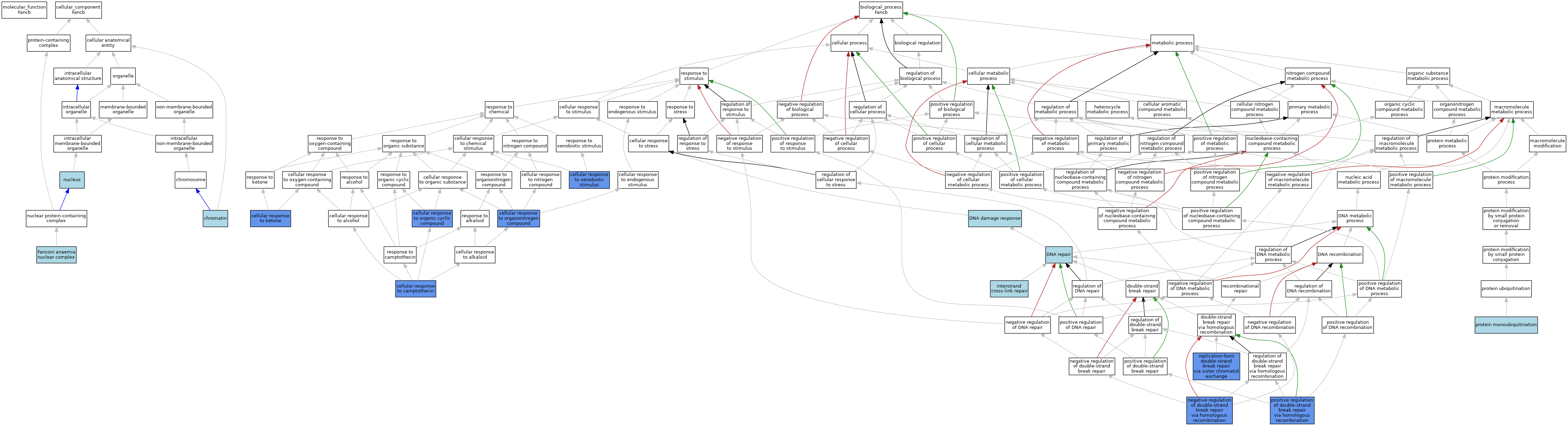The image size is (1568, 426).
Task: Select the 'negative regulation of DNA repair' node
Action: pos(1027,325)
